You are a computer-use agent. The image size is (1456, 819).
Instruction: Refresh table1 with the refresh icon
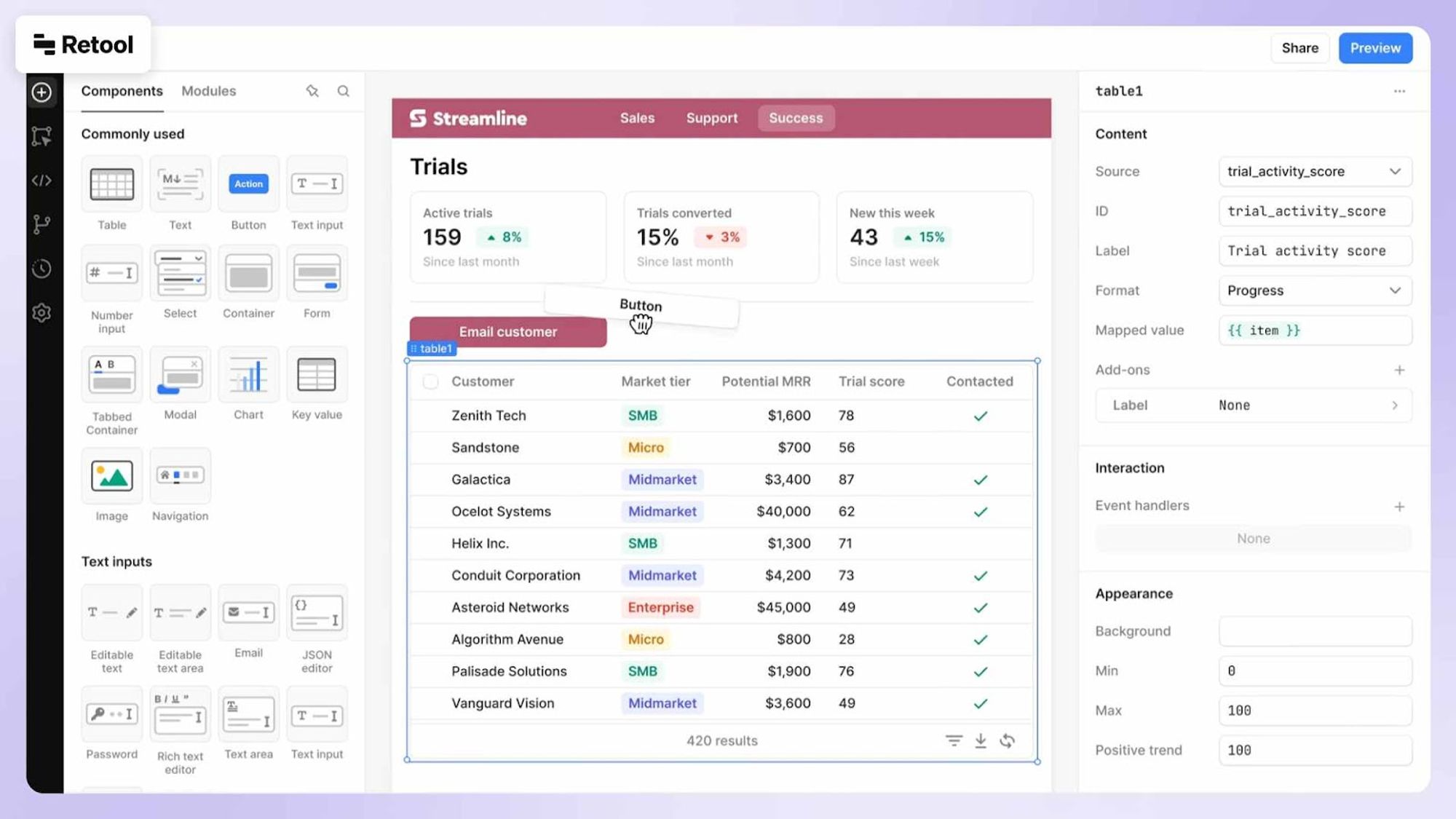pyautogui.click(x=1008, y=740)
